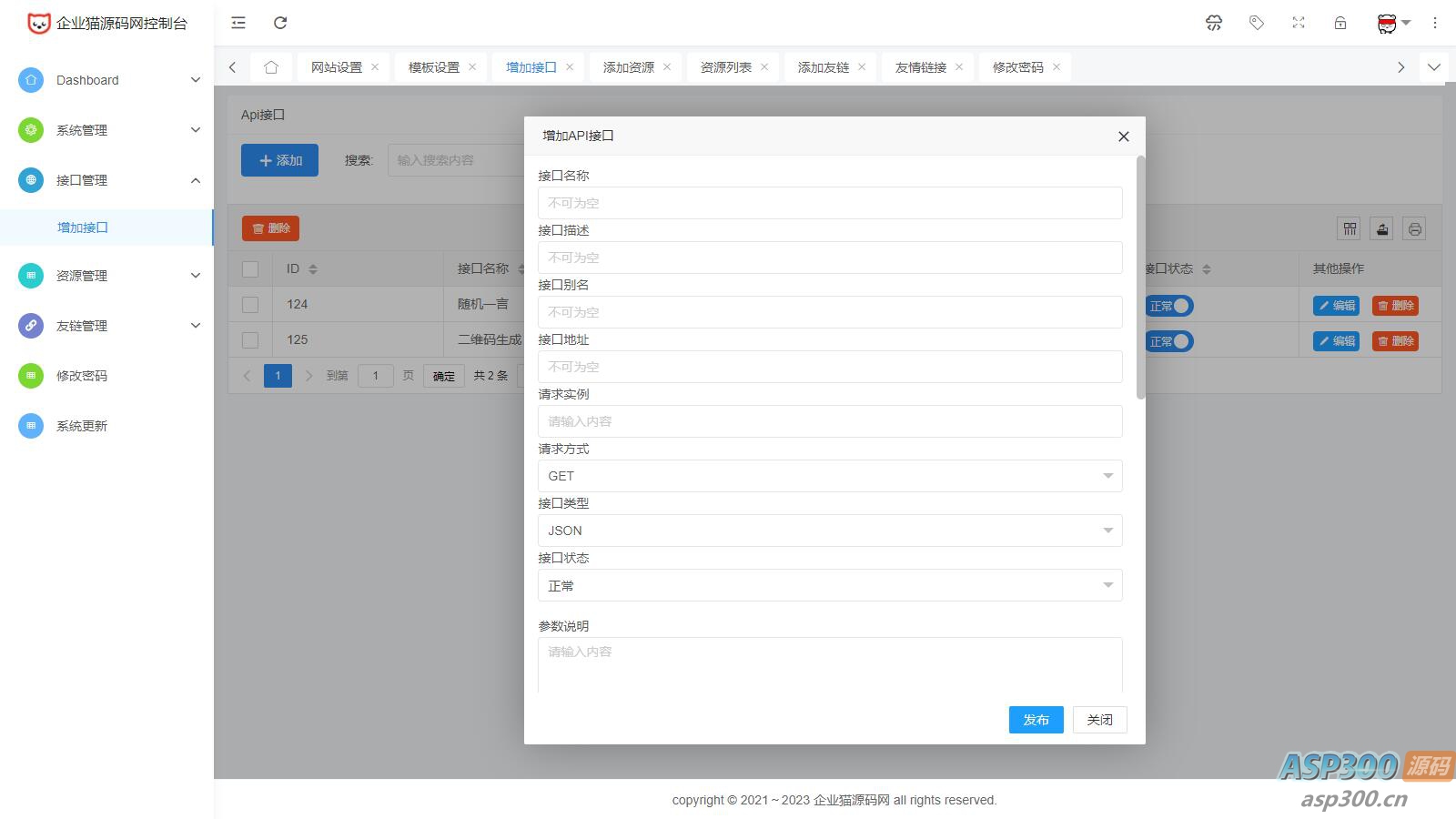Toggle 接口状态 switch for ID 124
Image resolution: width=1456 pixels, height=819 pixels.
point(1169,306)
